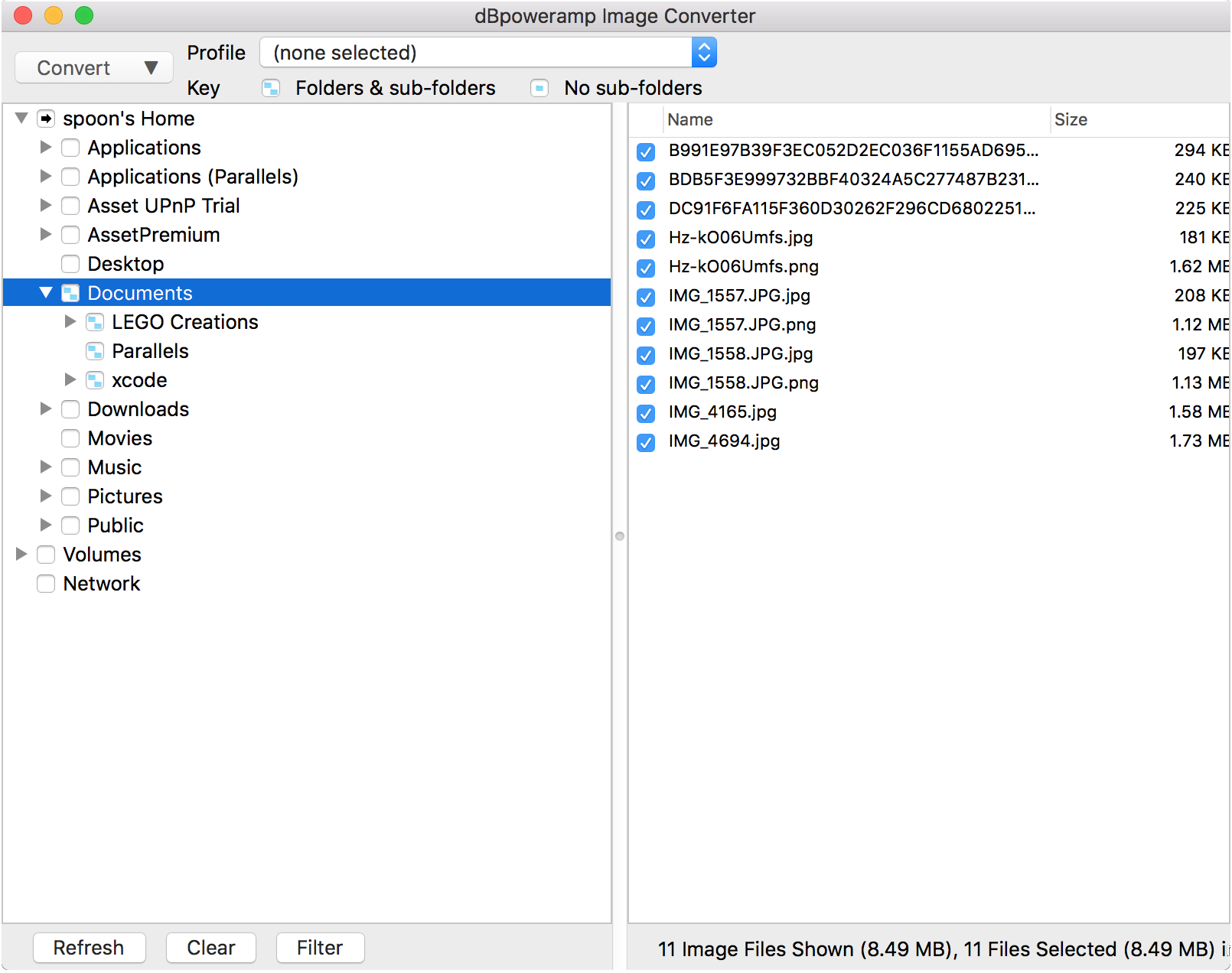Screen dimensions: 1232x973
Task: Click the spoon's Home arrow checkbox icon
Action: 46,119
